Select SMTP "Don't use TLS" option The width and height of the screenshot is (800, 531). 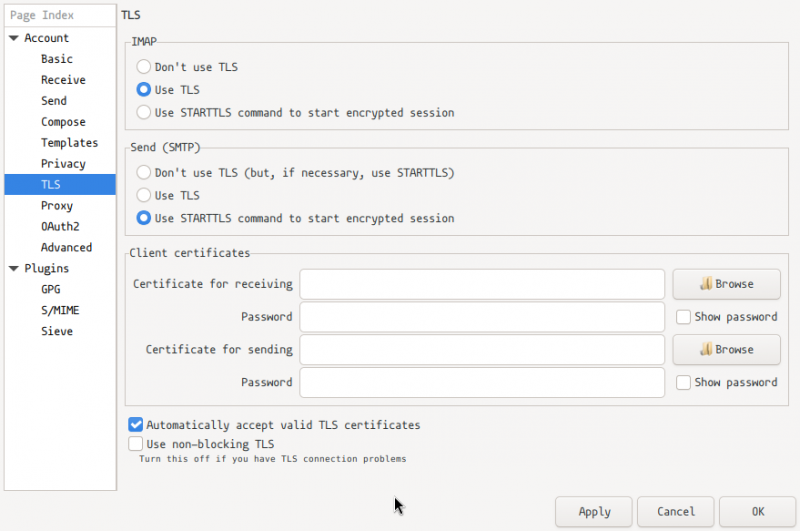(x=144, y=173)
